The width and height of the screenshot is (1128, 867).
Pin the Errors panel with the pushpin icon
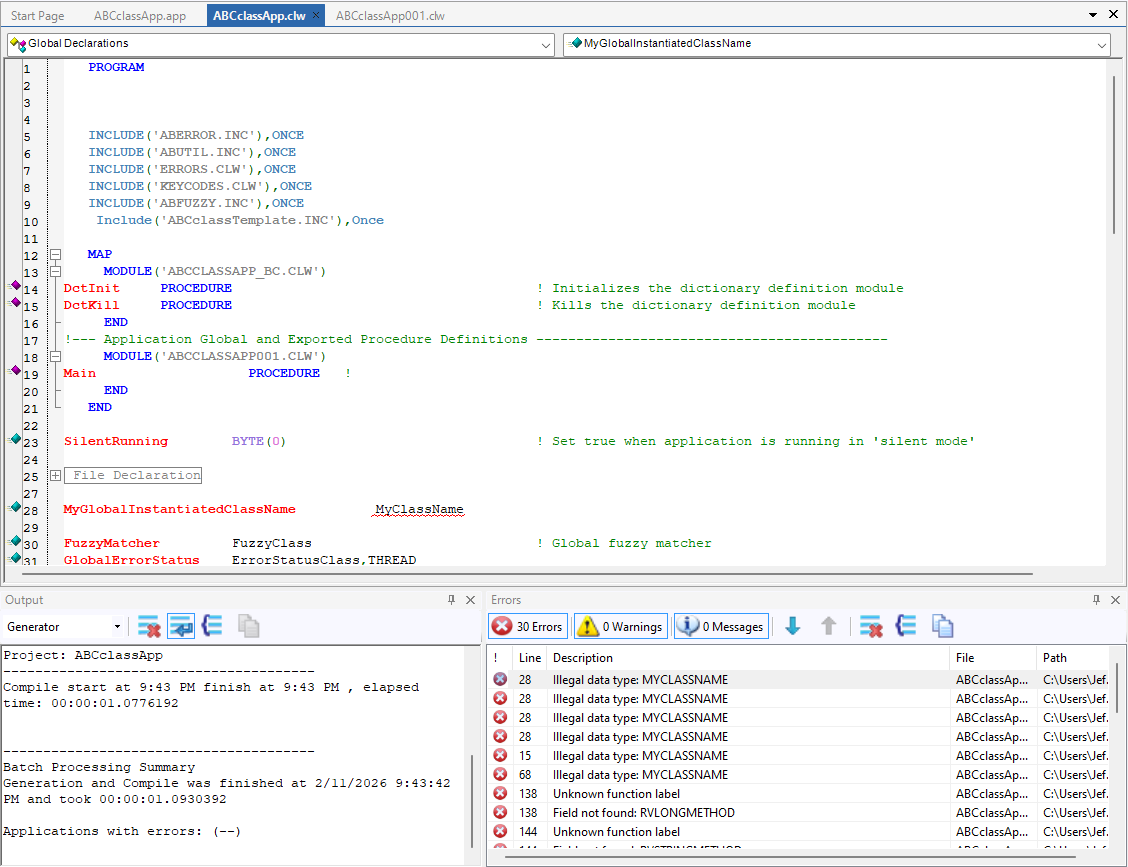pos(1096,600)
